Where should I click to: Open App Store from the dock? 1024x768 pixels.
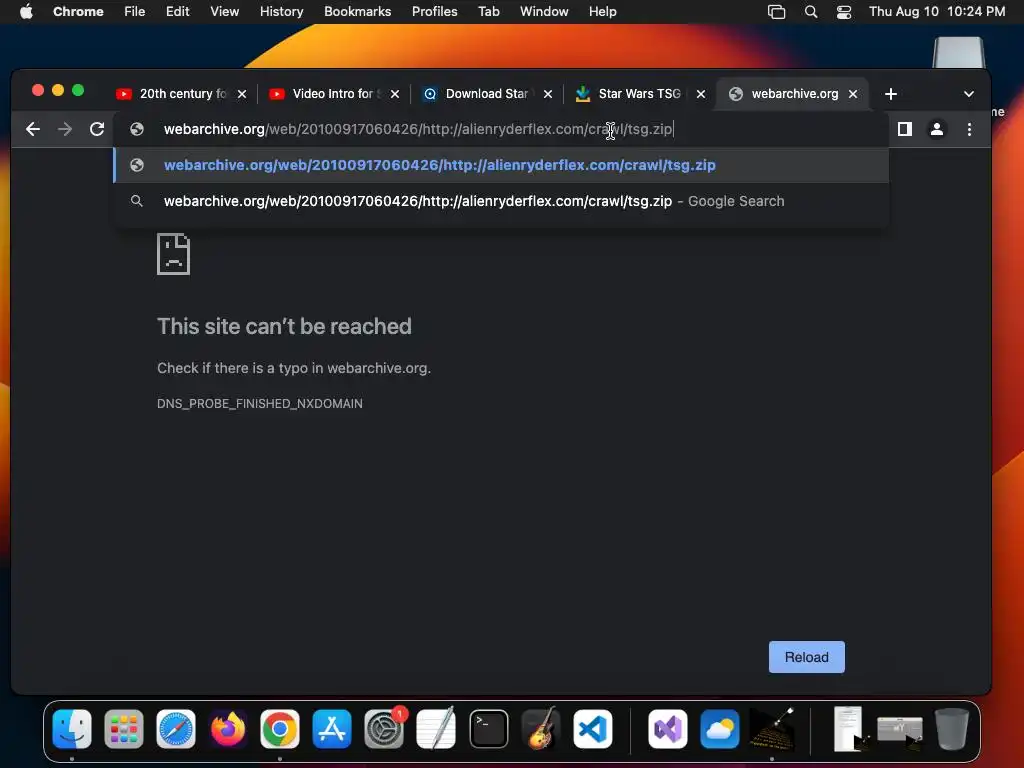point(332,729)
